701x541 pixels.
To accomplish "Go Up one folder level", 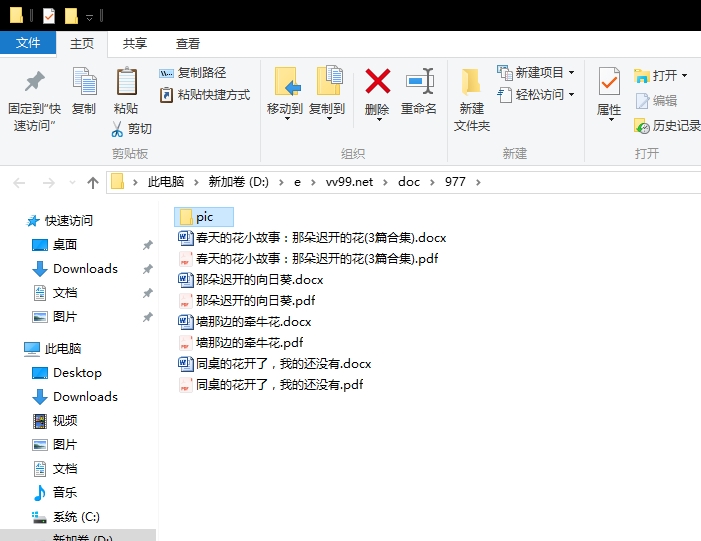I will [93, 182].
